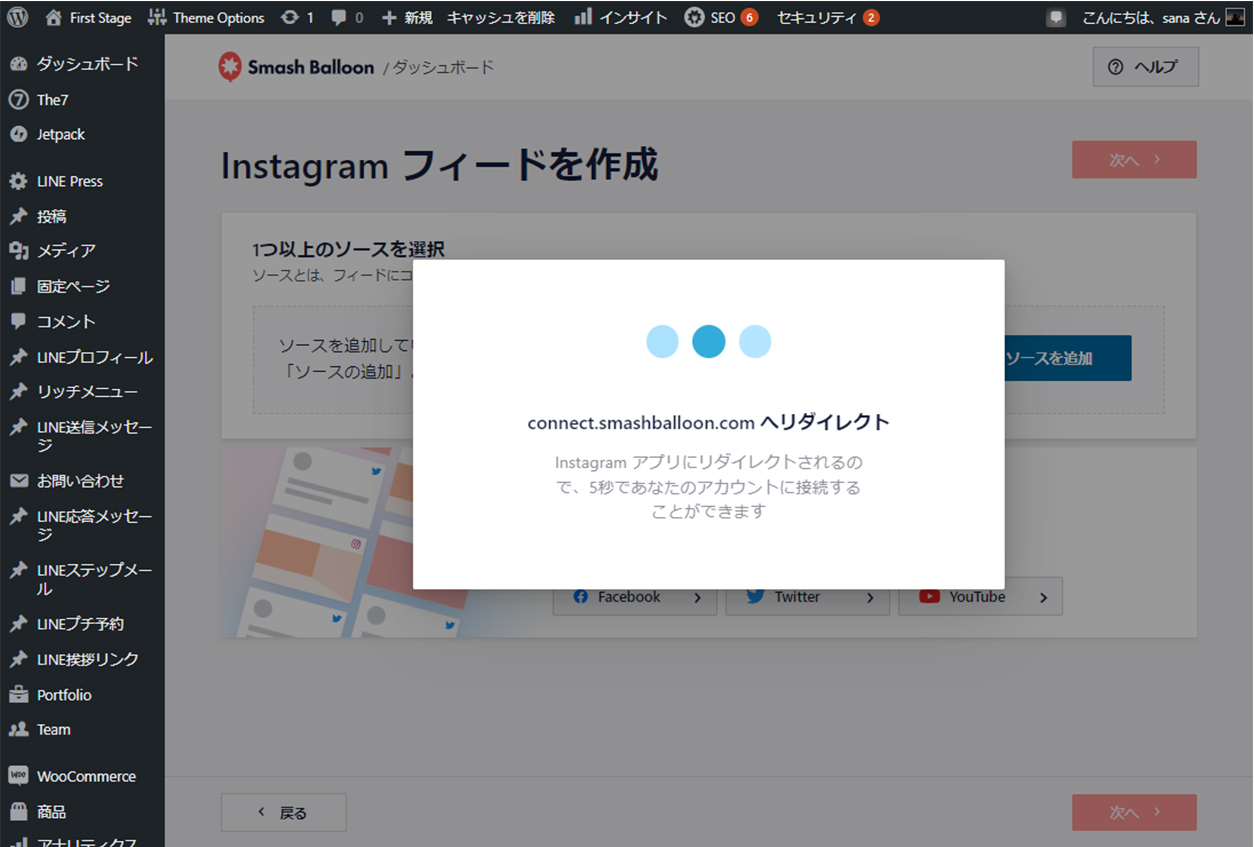Image resolution: width=1254 pixels, height=847 pixels.
Task: Click the ヘルプ help button
Action: [x=1144, y=67]
